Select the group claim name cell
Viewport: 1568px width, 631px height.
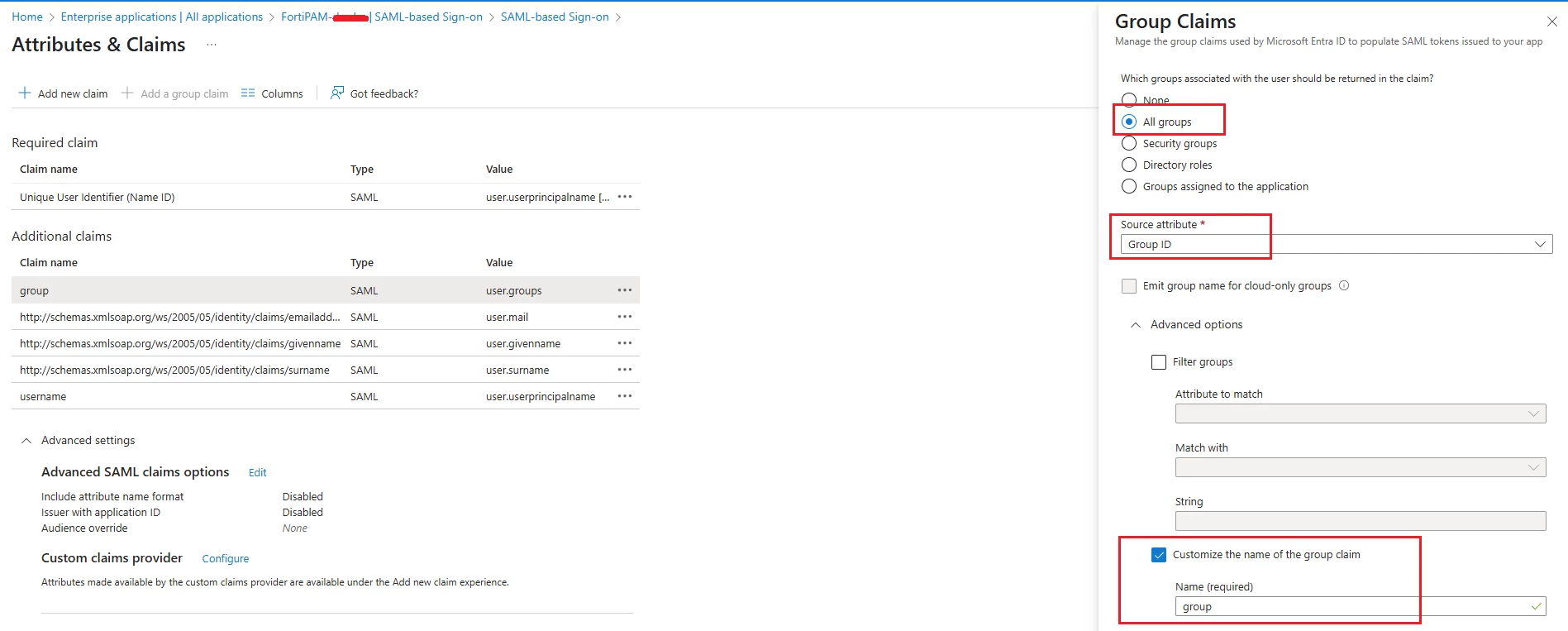(x=34, y=290)
